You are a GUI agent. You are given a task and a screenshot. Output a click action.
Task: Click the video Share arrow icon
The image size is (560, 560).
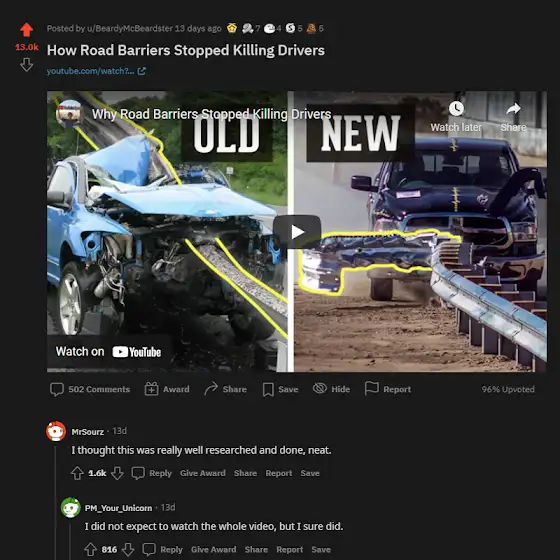513,109
